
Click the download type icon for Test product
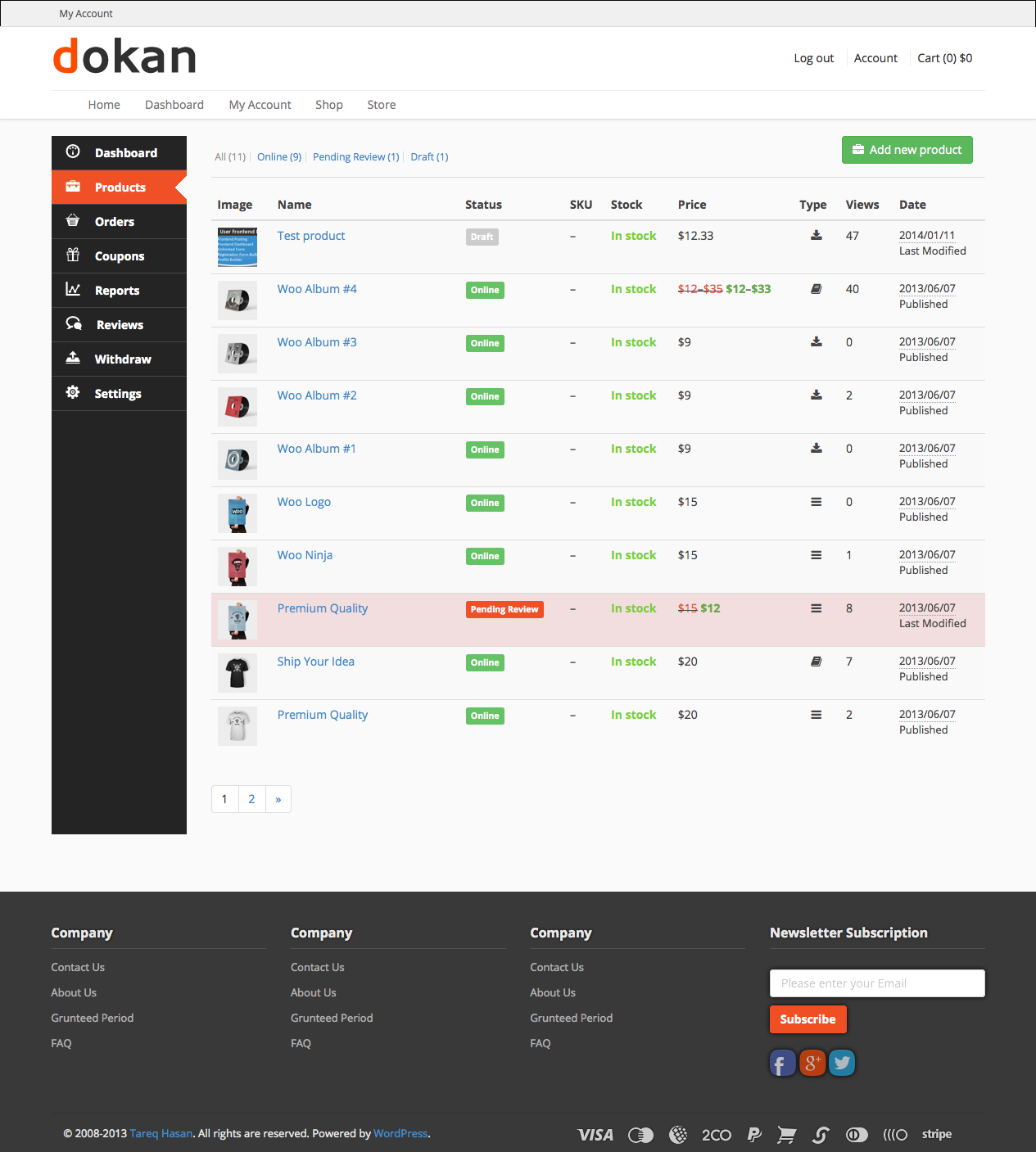[817, 235]
